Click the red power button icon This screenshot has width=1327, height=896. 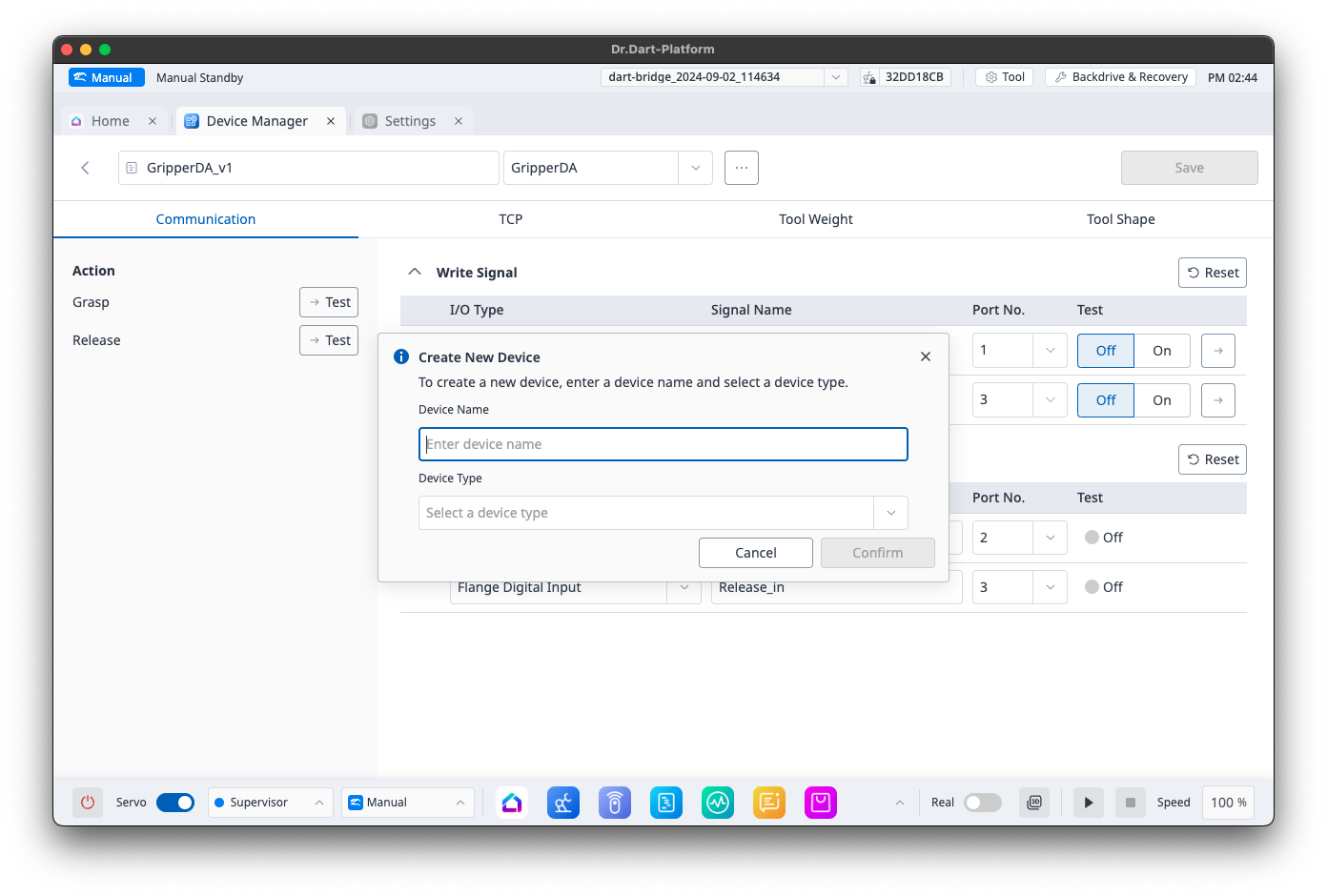pyautogui.click(x=88, y=803)
